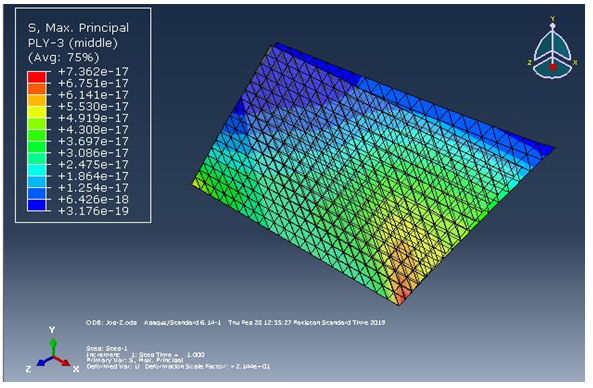Click the Z label on the view compass
The height and width of the screenshot is (388, 593).
pos(529,62)
